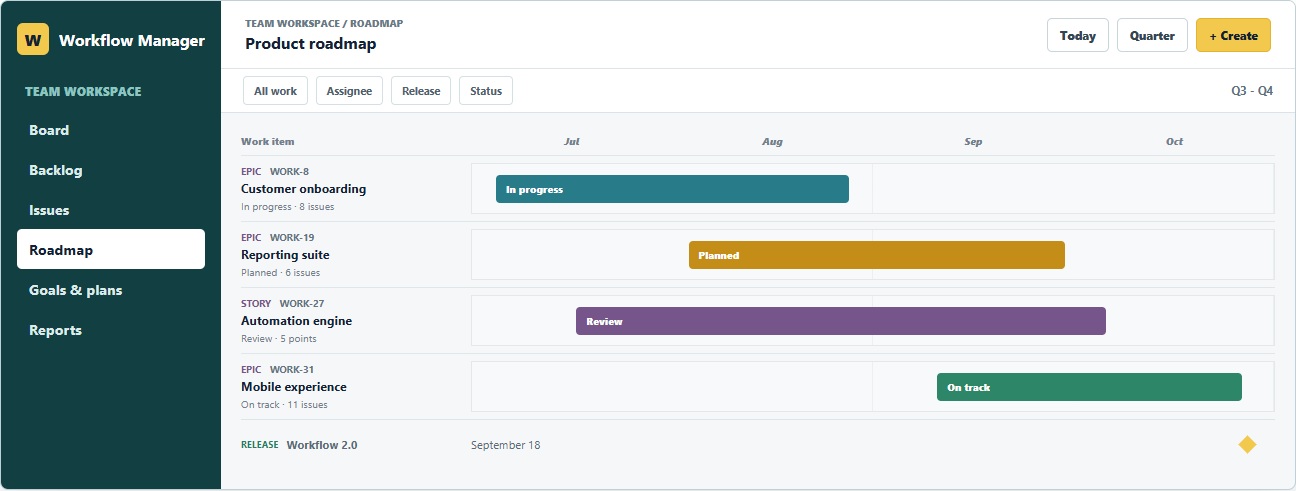Screen dimensions: 1296x491
Task: Open the Mobile experience epic
Action: click(294, 387)
